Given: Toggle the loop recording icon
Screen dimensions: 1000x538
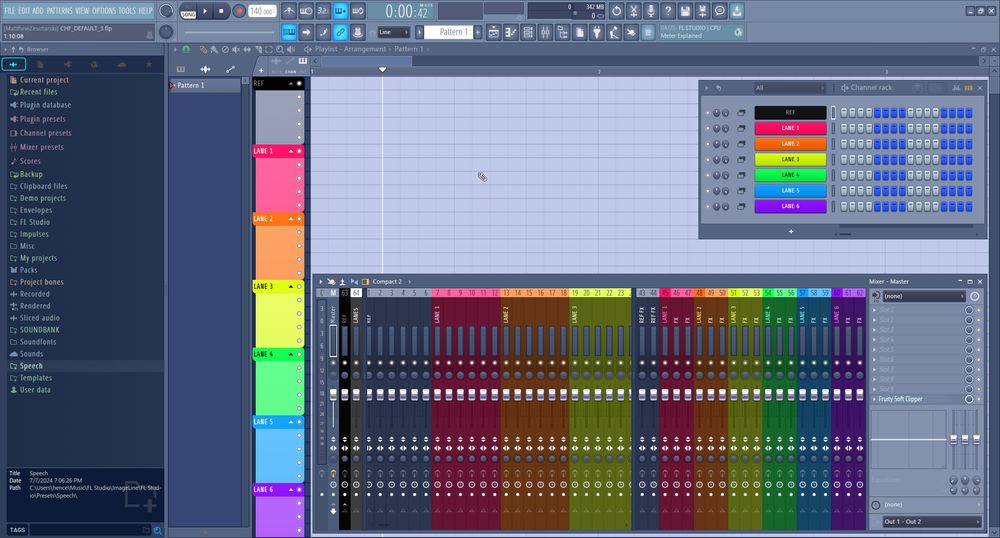Looking at the screenshot, I should (358, 11).
